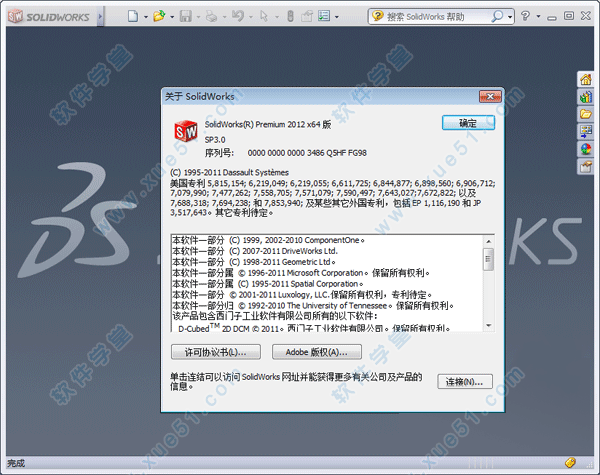Click the SolidWorks logo in the title bar

pyautogui.click(x=49, y=16)
